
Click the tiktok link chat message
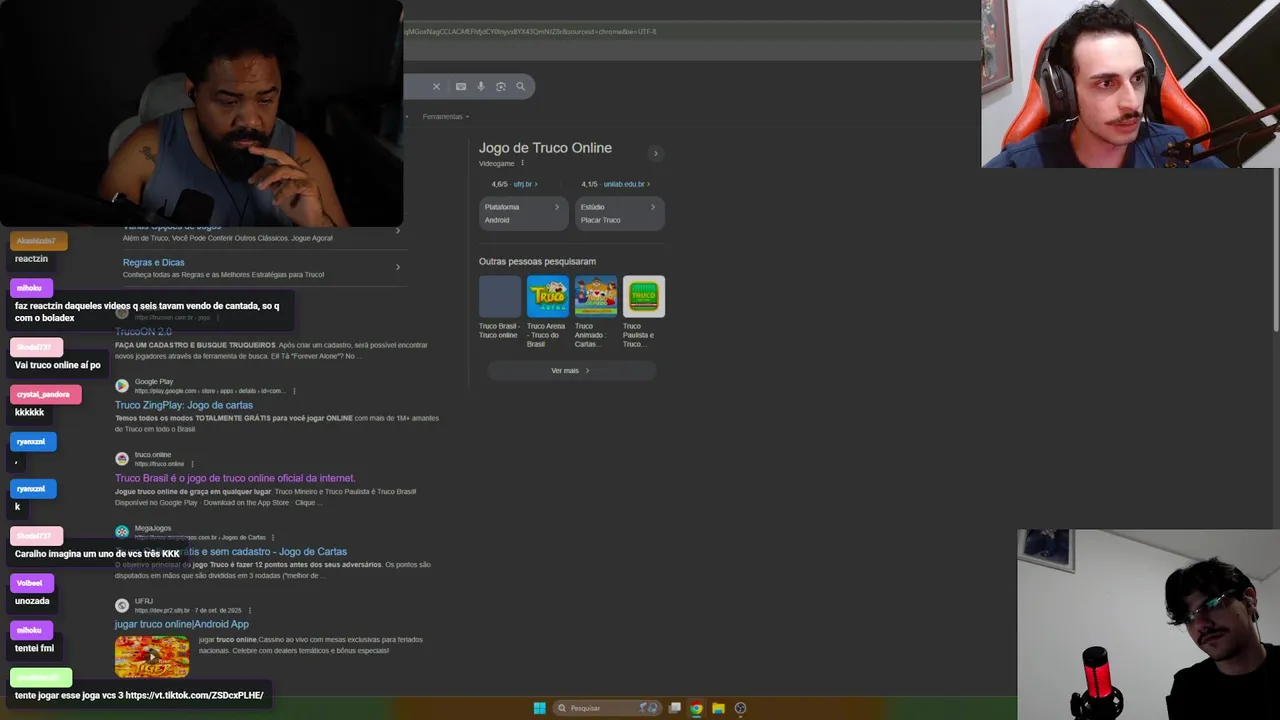coord(139,695)
